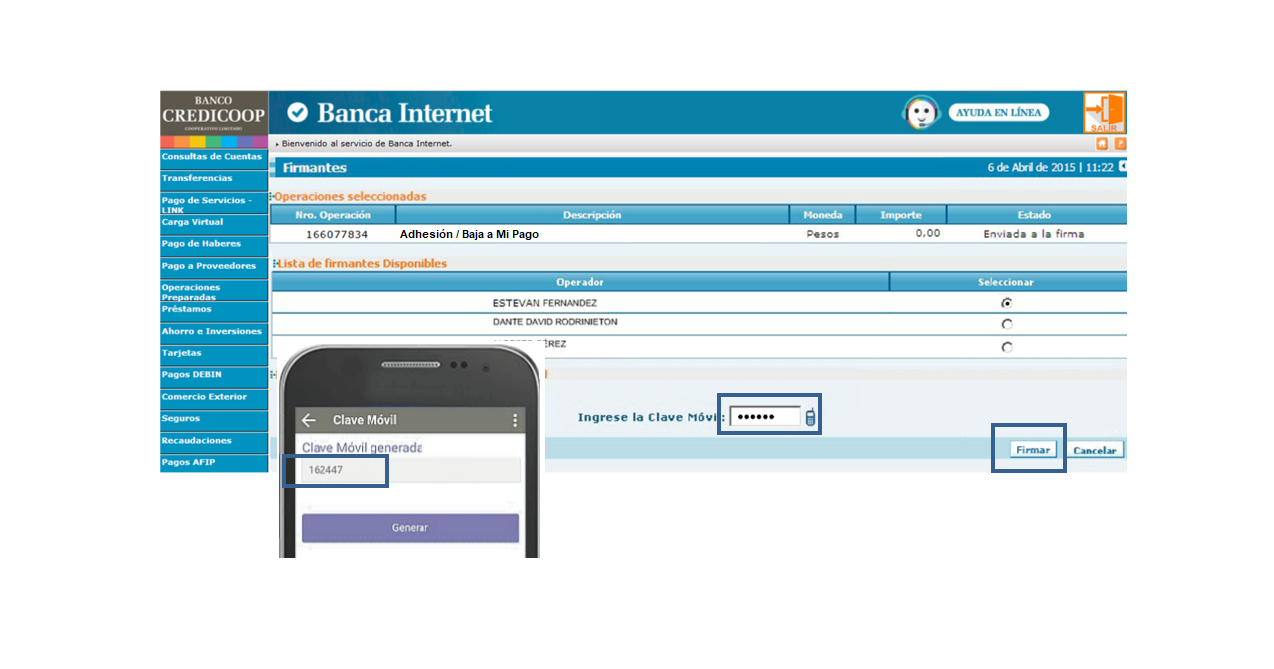This screenshot has width=1274, height=669.
Task: Click description Adhesión / Baja a Mi Pago
Action: [469, 235]
